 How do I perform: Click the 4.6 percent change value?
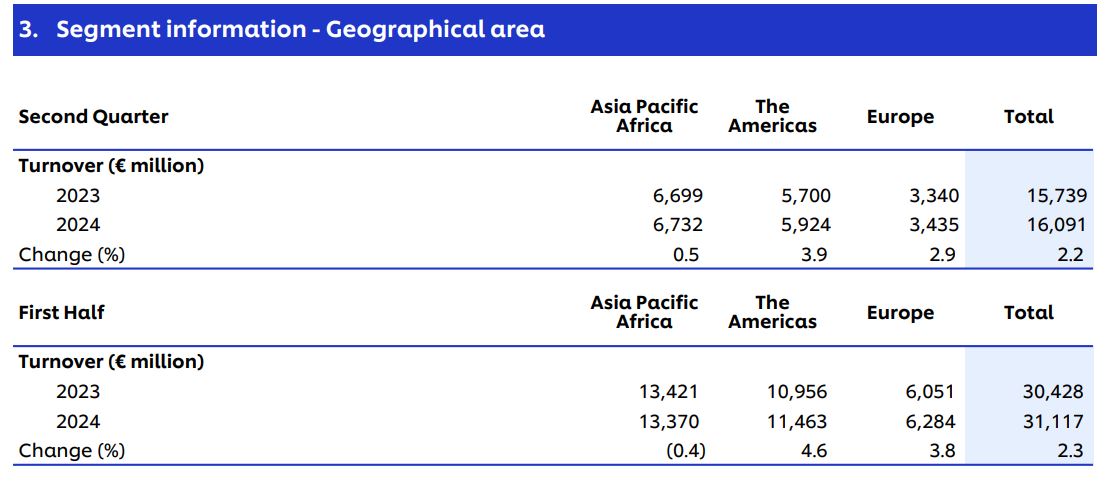click(814, 451)
